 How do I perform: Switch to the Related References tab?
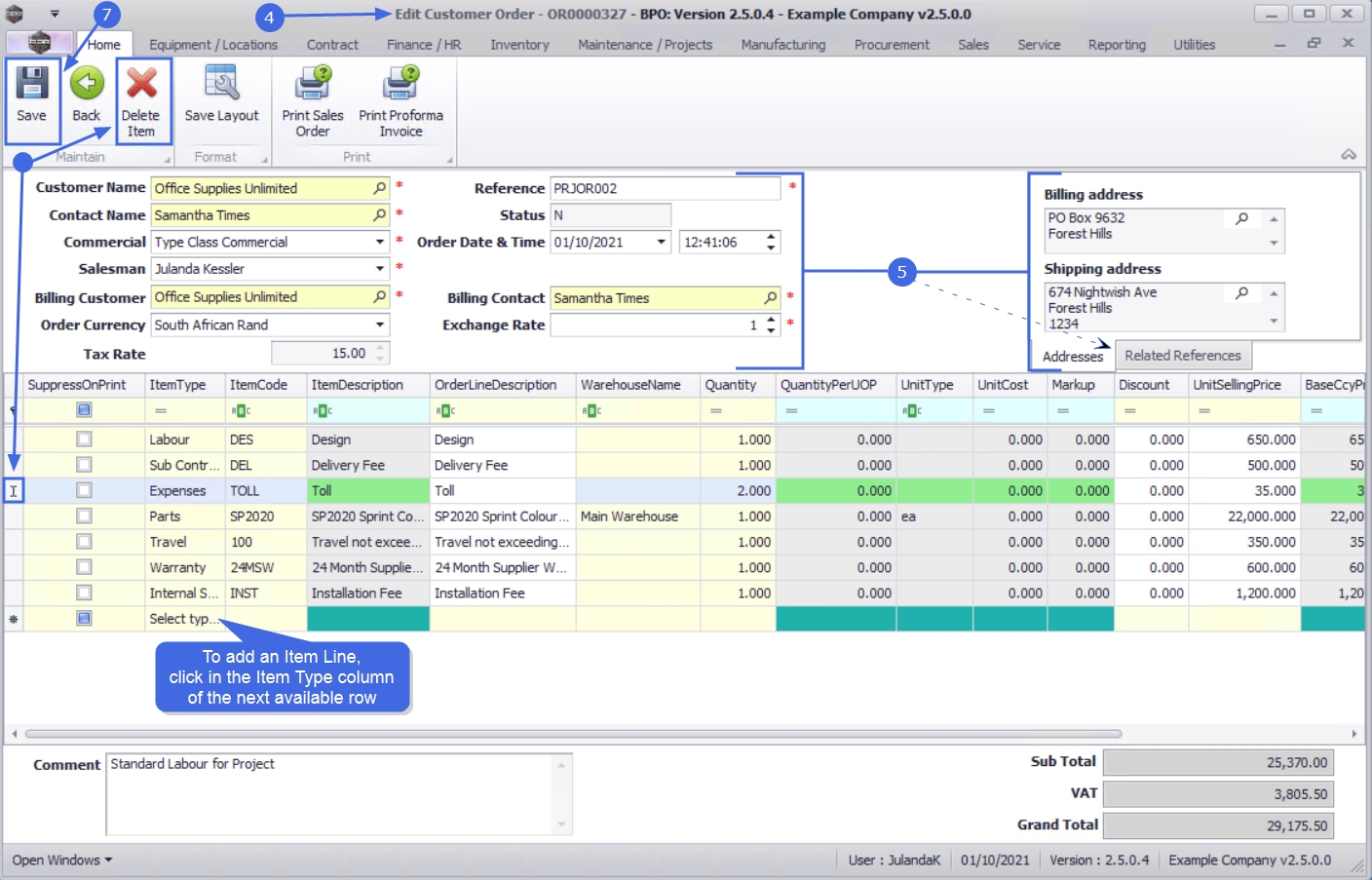[x=1182, y=356]
